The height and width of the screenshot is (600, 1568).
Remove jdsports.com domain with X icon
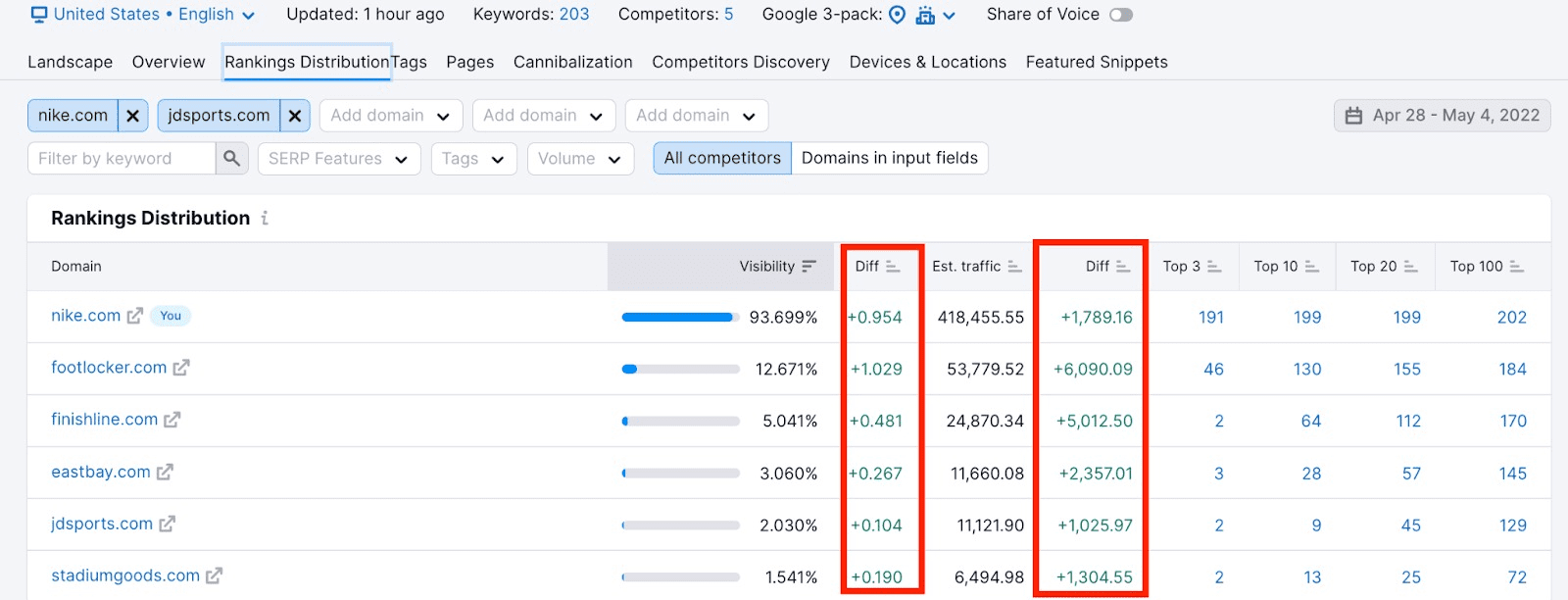click(x=294, y=116)
